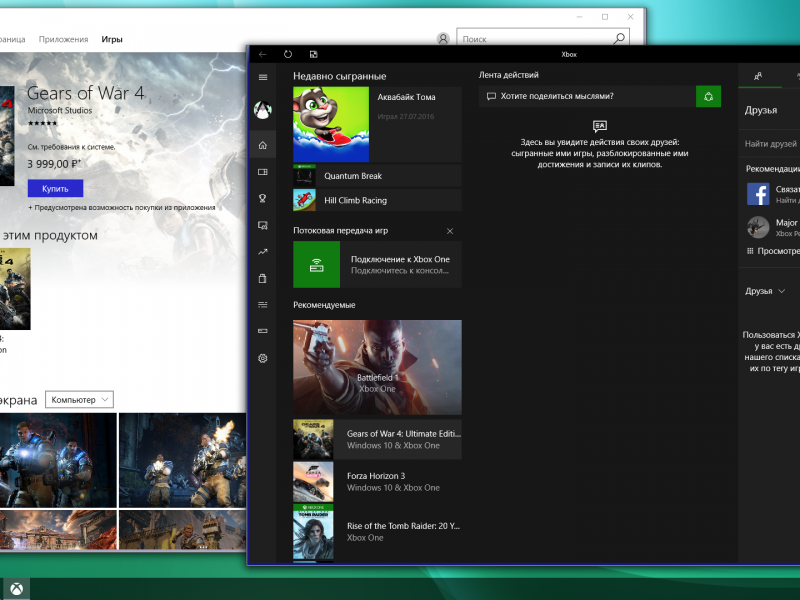Screen dimensions: 800x600
Task: Open the 'Аквабайк Тома' game thumbnail
Action: (331, 124)
